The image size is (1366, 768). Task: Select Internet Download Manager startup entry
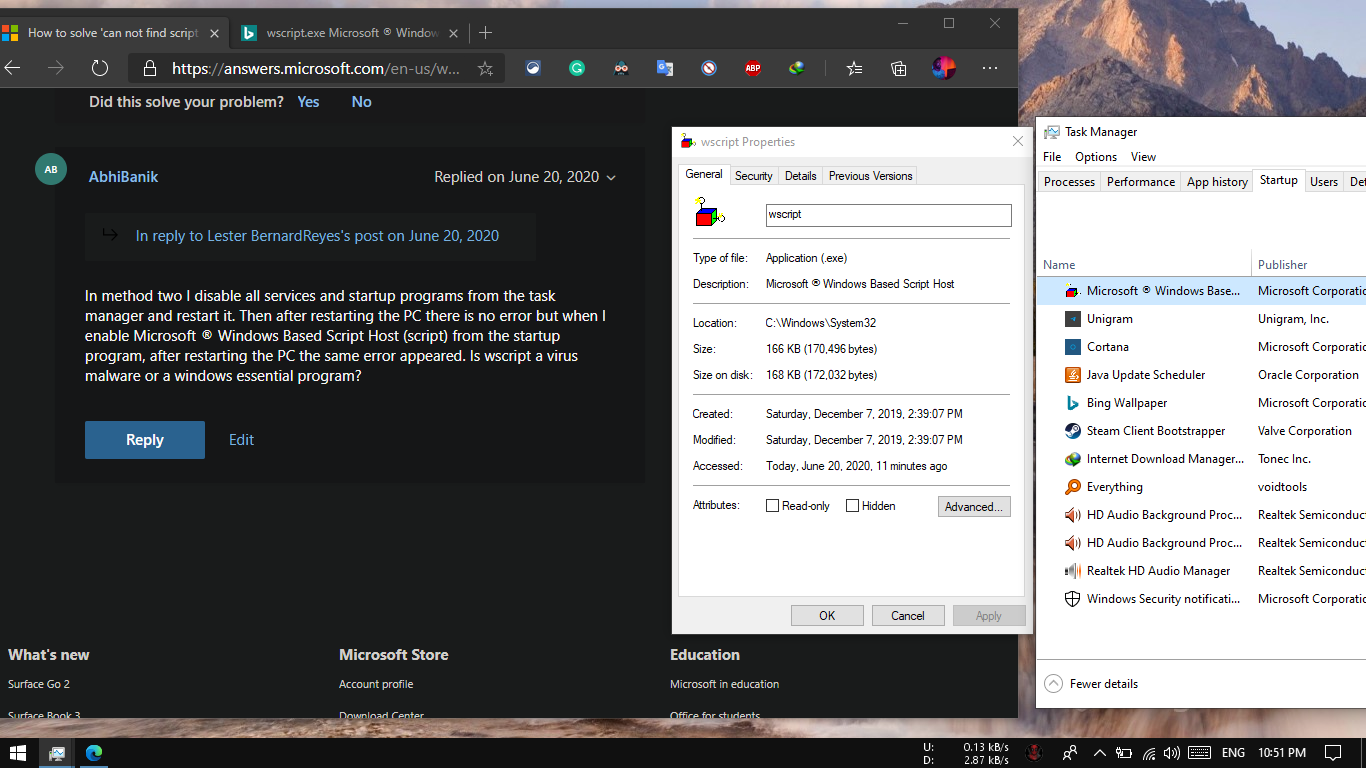[x=1201, y=459]
